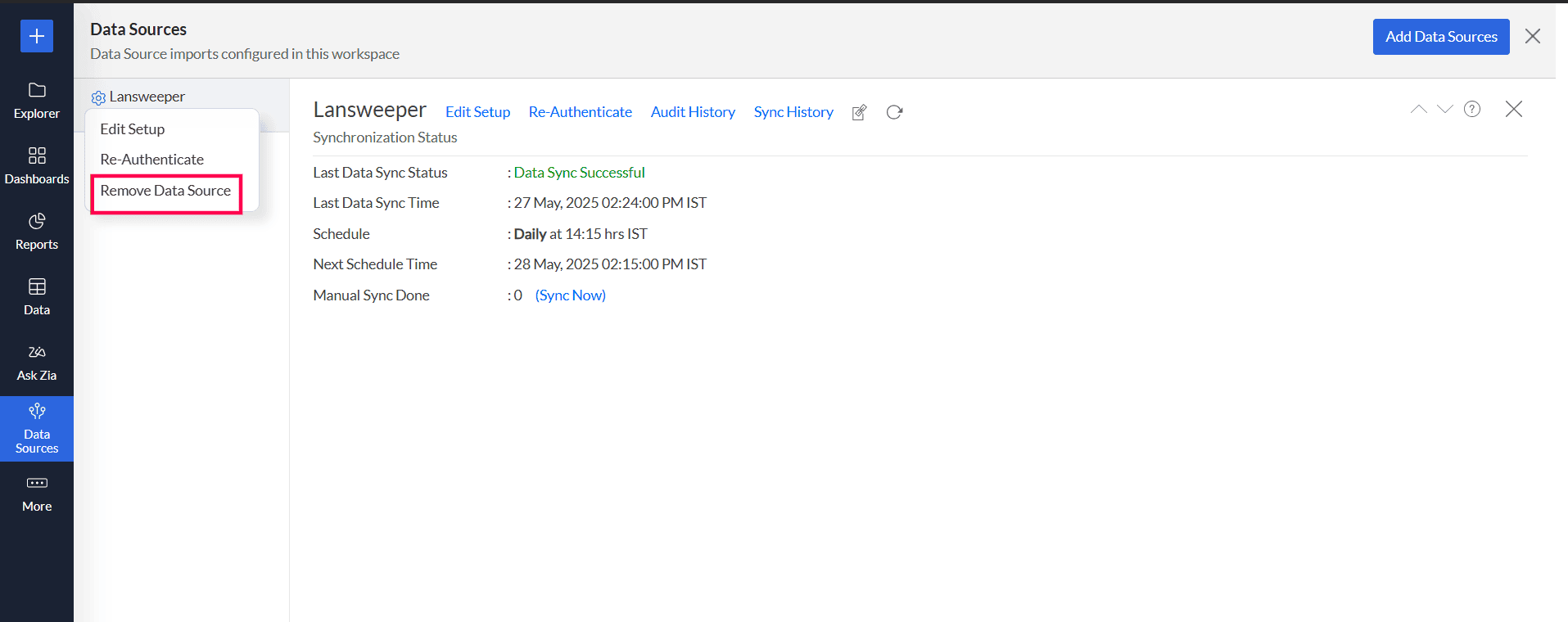This screenshot has width=1568, height=622.
Task: Open Audit History link
Action: tap(693, 112)
